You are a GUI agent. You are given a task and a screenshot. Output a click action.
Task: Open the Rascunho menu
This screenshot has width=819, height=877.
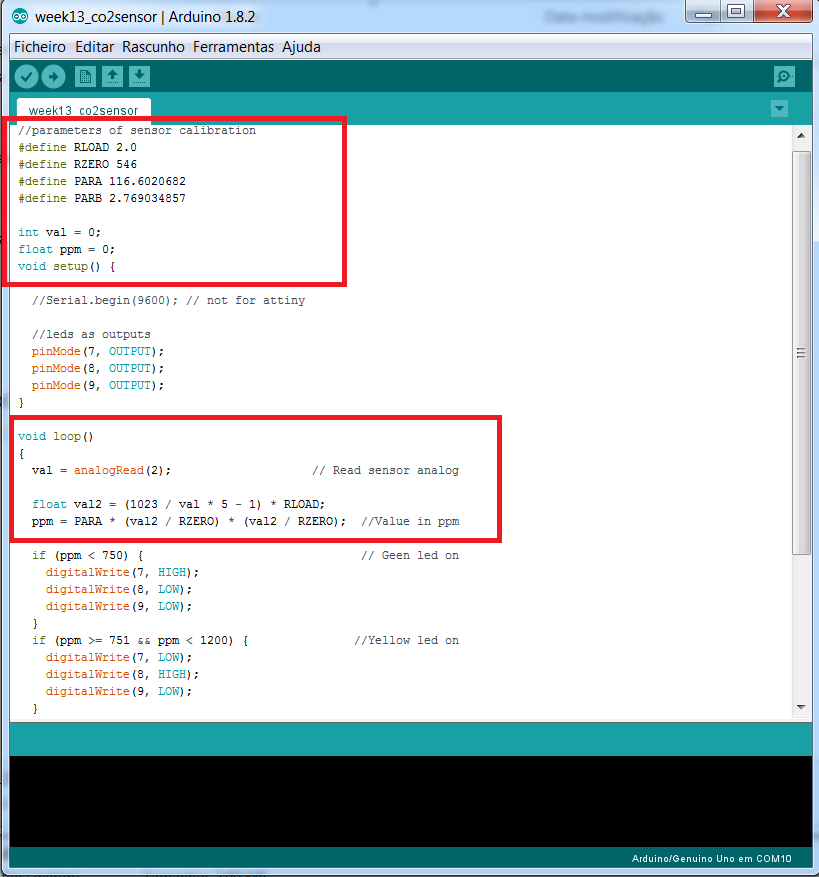[x=153, y=47]
